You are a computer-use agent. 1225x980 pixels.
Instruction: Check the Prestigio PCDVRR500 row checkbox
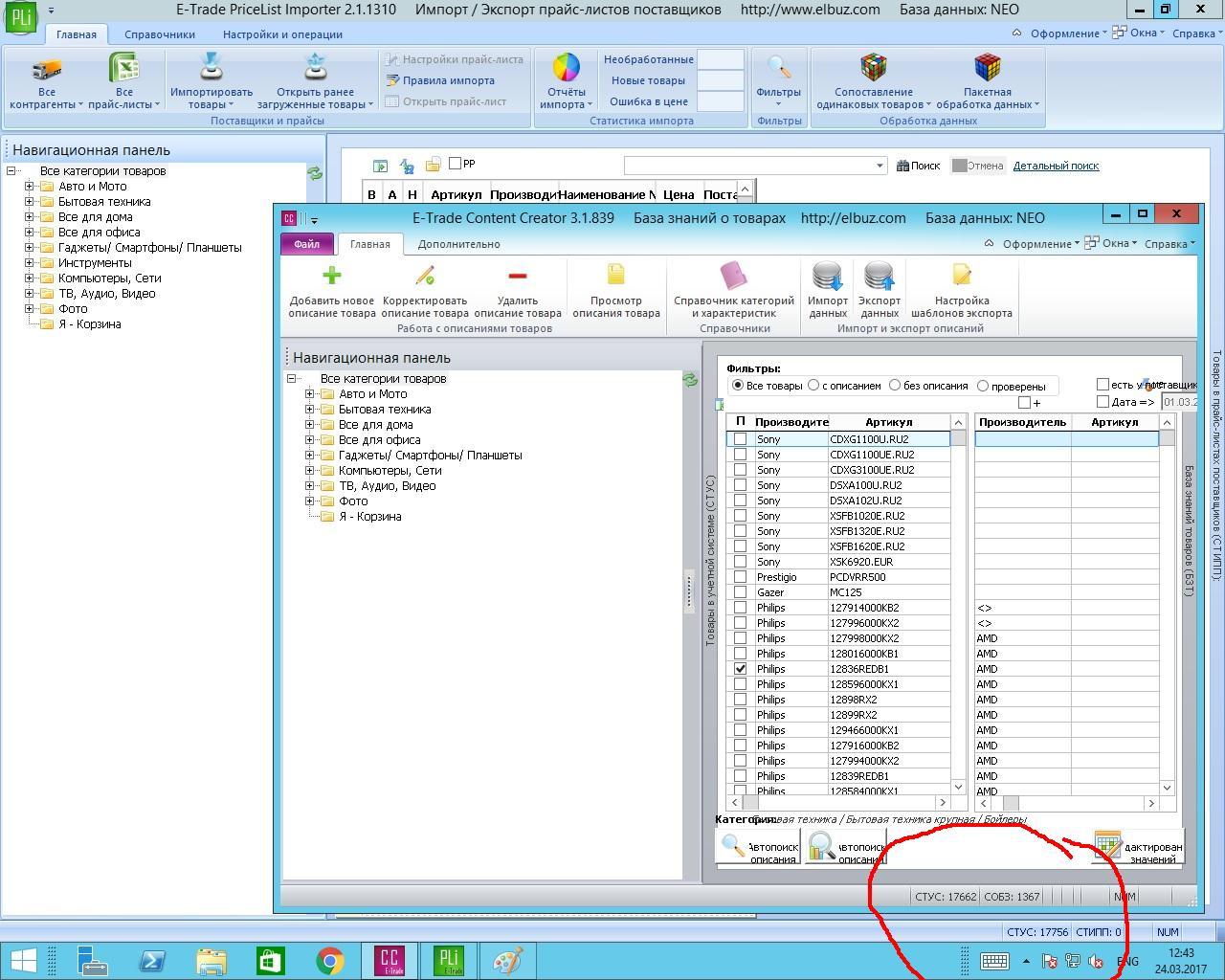(x=740, y=577)
